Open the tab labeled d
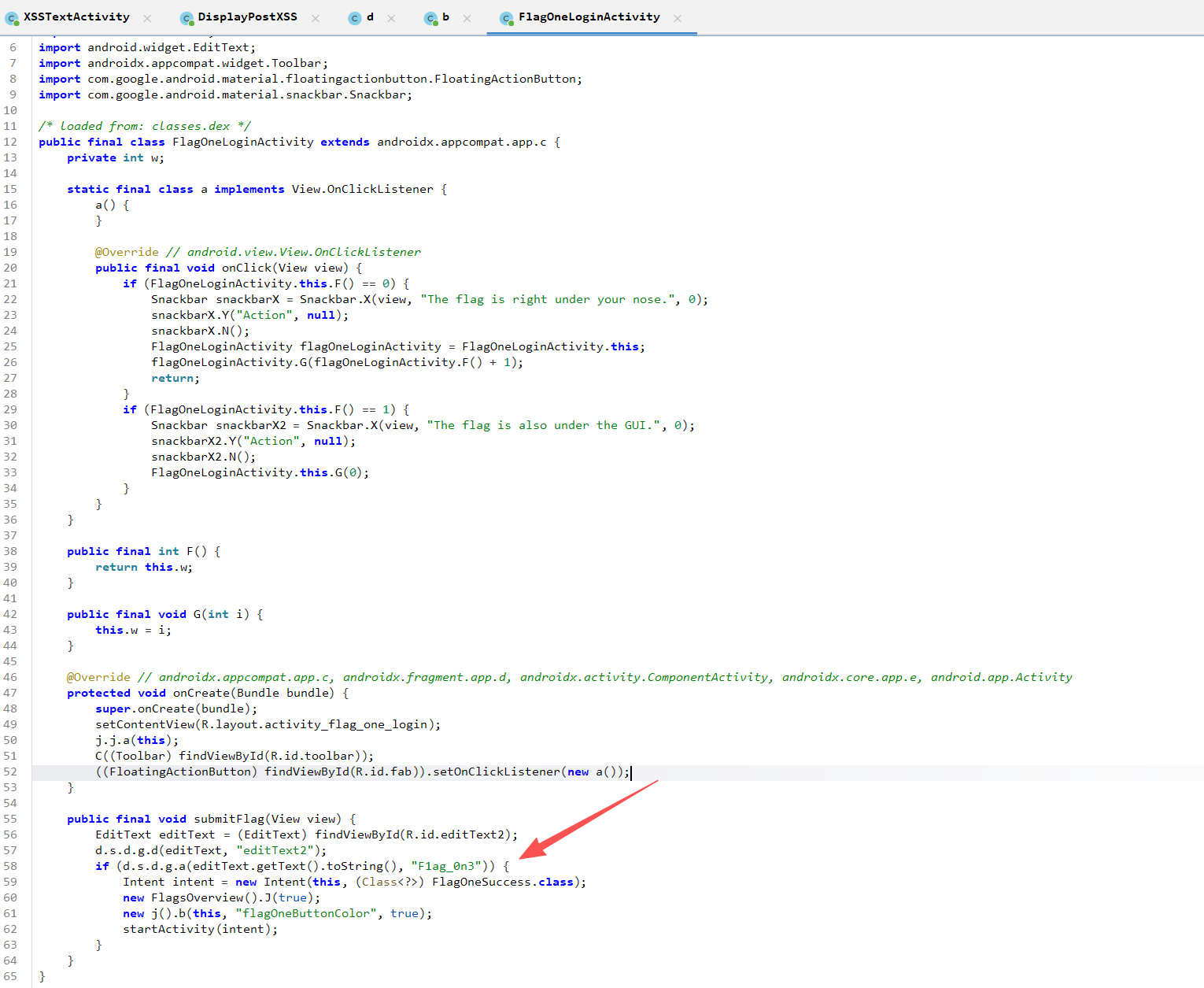The width and height of the screenshot is (1204, 988). pyautogui.click(x=370, y=17)
